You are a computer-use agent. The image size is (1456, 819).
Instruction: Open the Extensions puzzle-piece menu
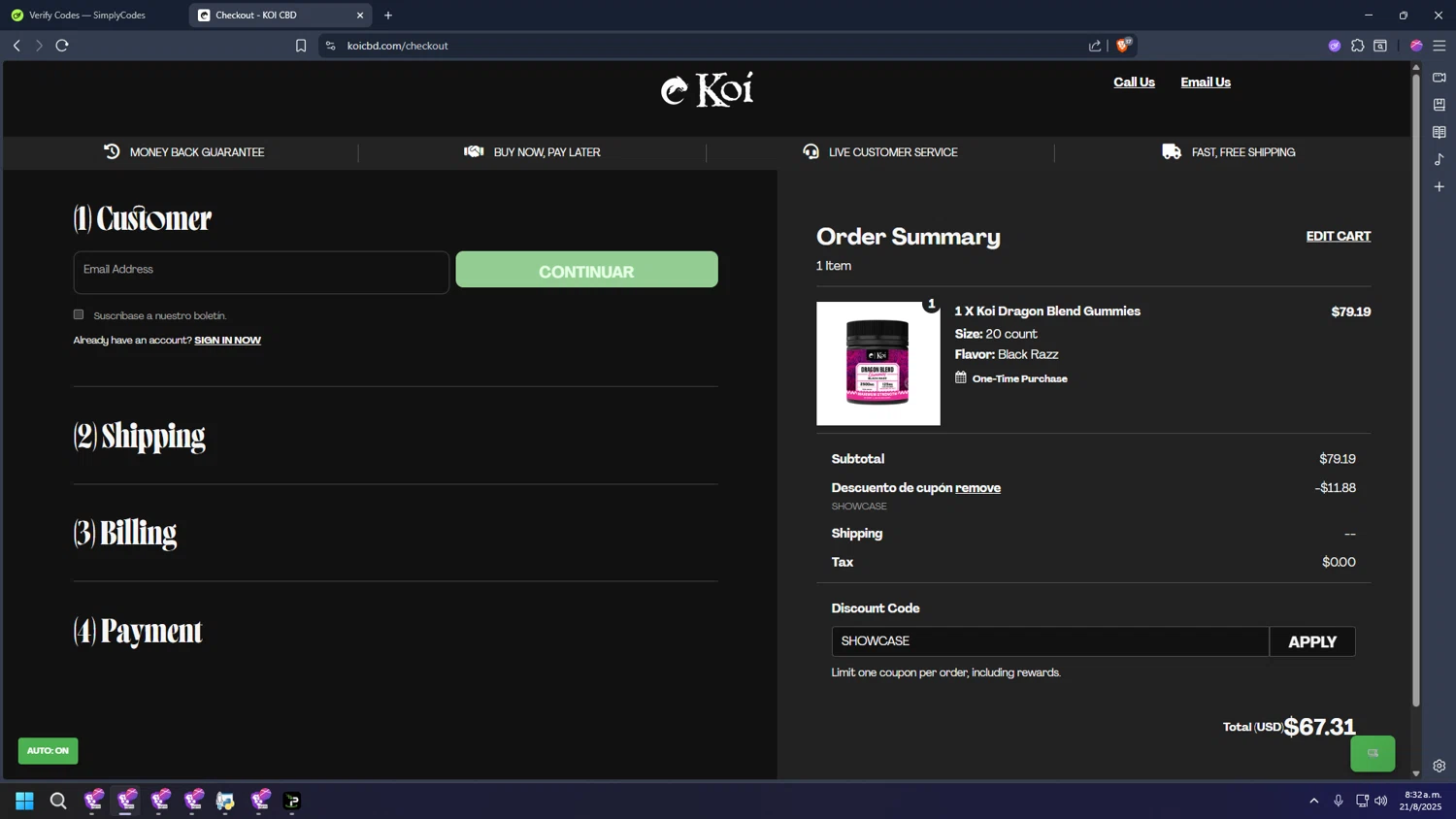coord(1358,46)
